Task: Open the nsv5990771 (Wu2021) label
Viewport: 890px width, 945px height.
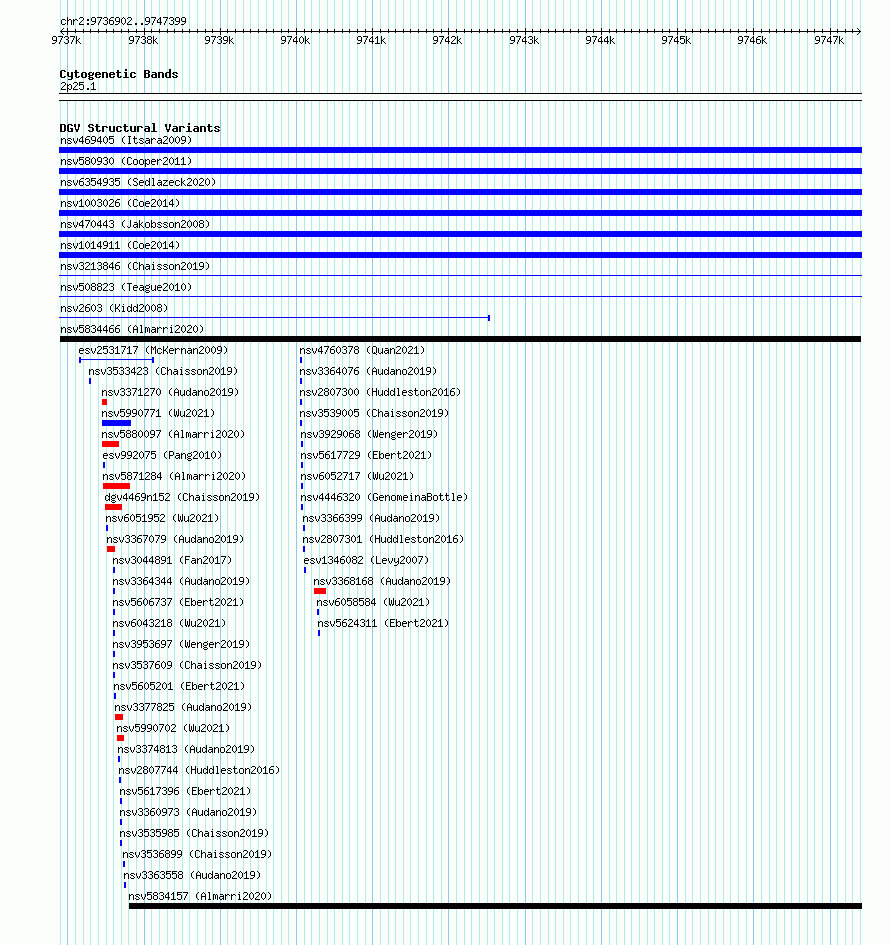Action: click(158, 414)
